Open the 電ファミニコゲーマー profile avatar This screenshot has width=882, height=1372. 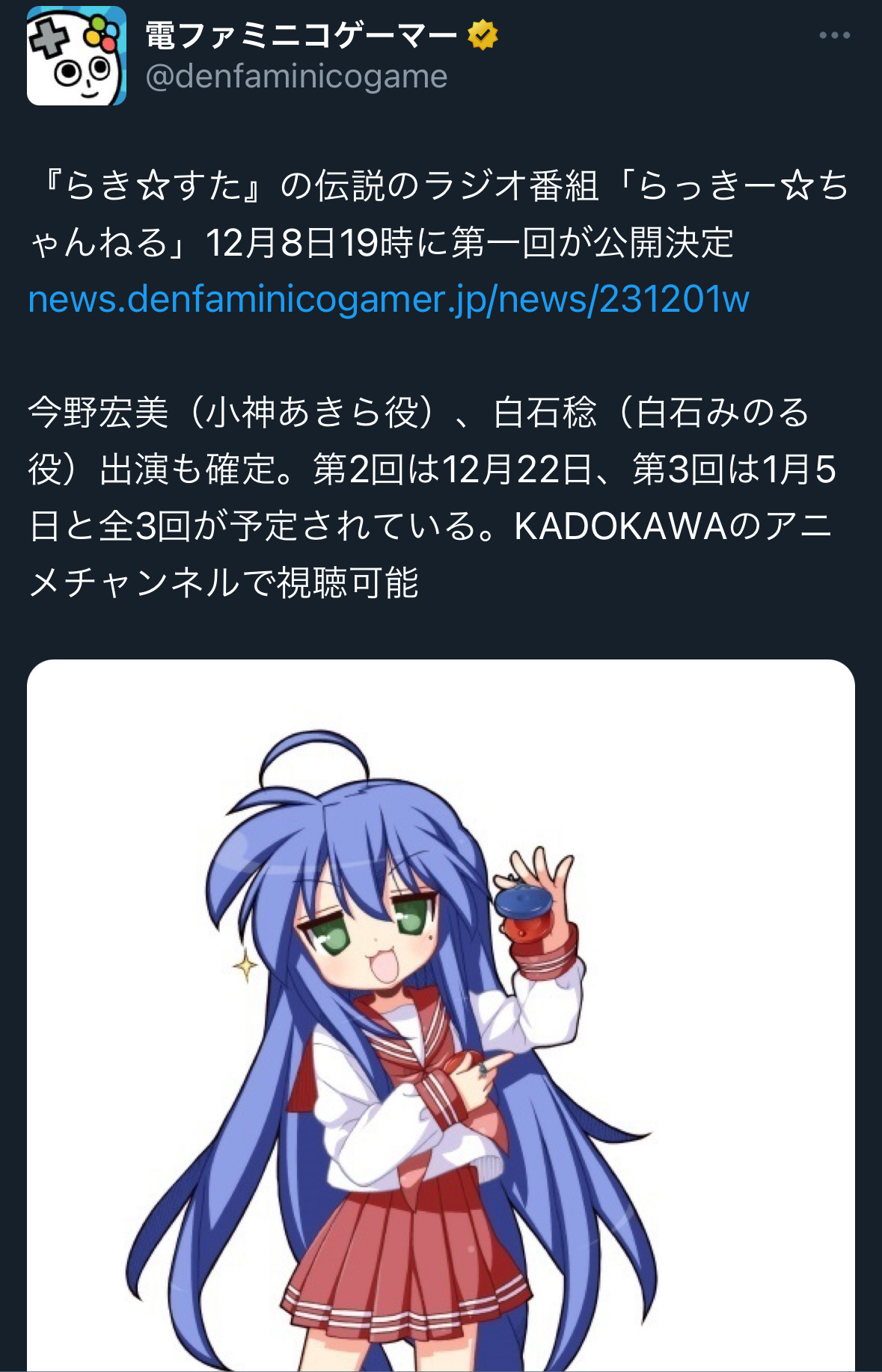76,56
